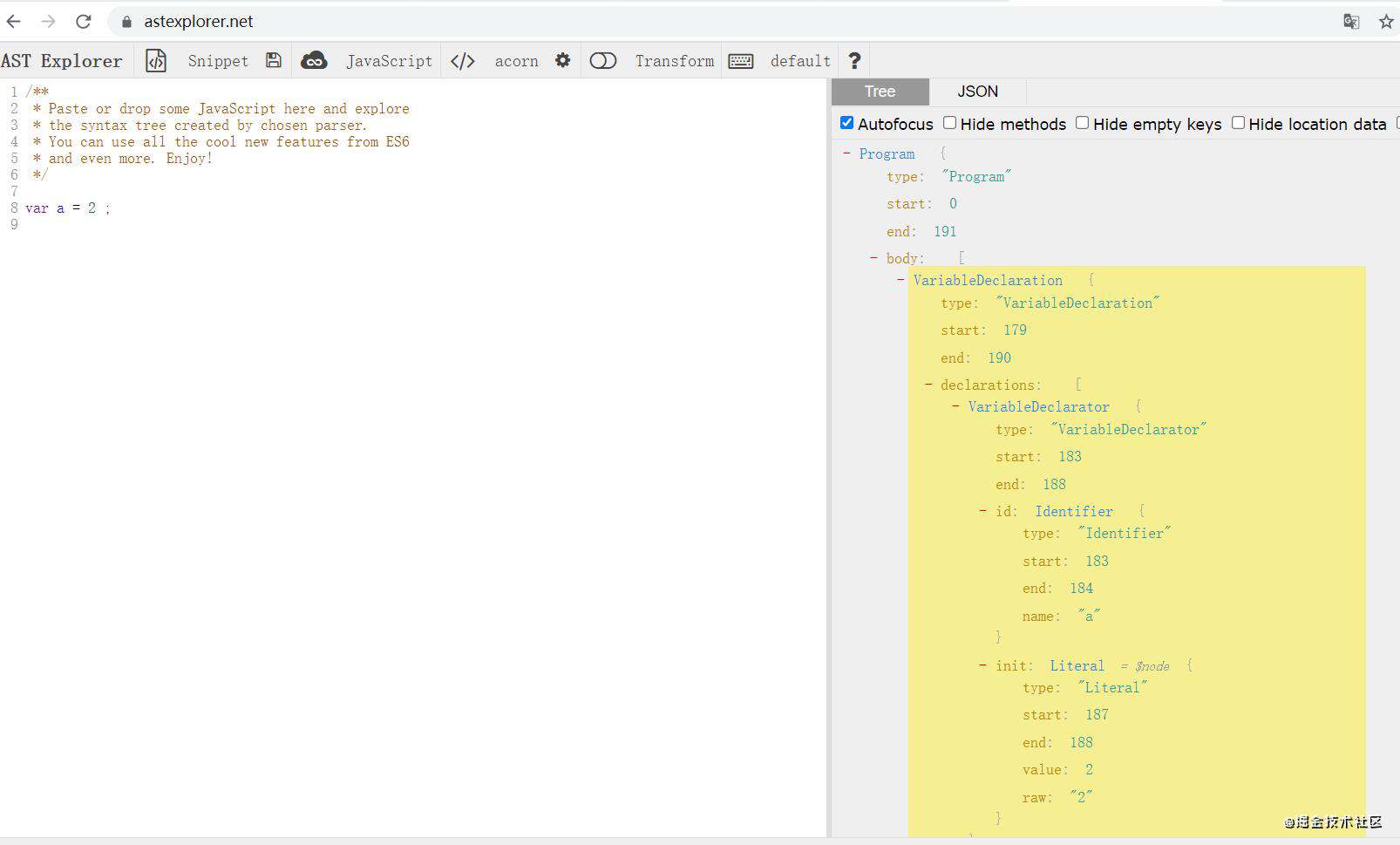Click the raw "2" value
Image resolution: width=1400 pixels, height=845 pixels.
[1081, 797]
